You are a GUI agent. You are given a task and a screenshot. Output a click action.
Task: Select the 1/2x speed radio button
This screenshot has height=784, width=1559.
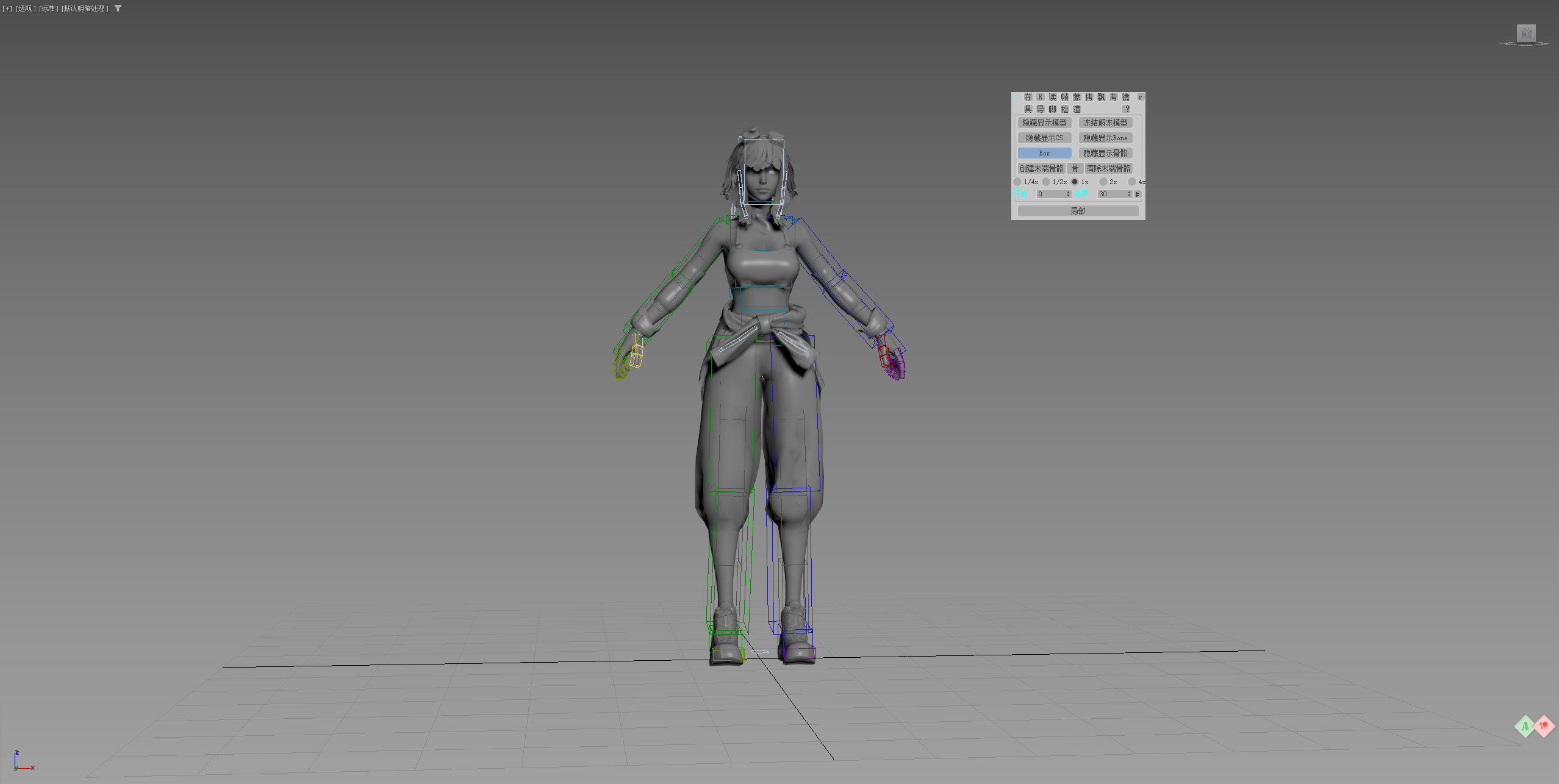1046,182
